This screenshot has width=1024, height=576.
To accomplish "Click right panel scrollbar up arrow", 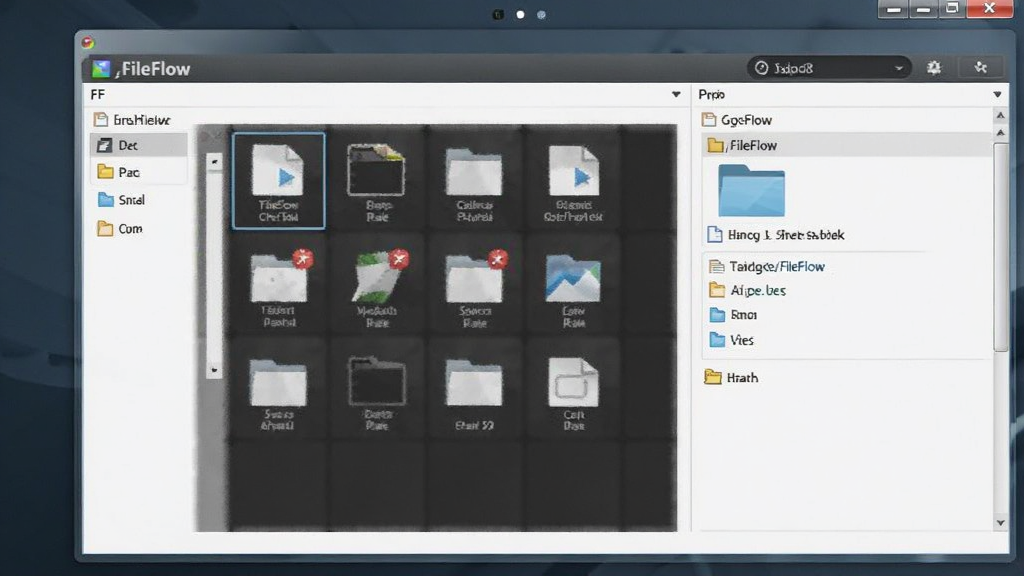I will click(x=1000, y=116).
